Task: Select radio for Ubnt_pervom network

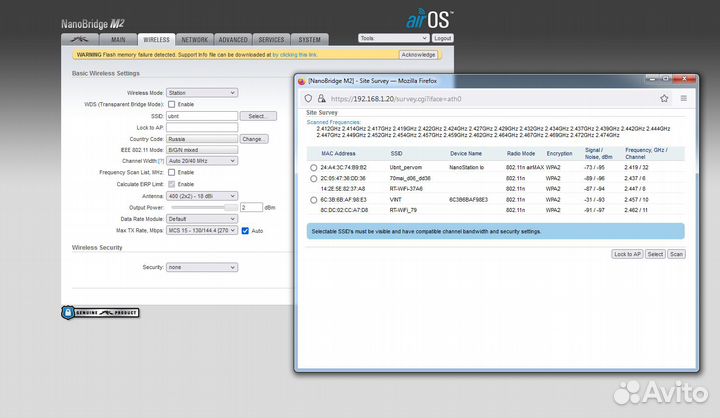Action: [313, 168]
